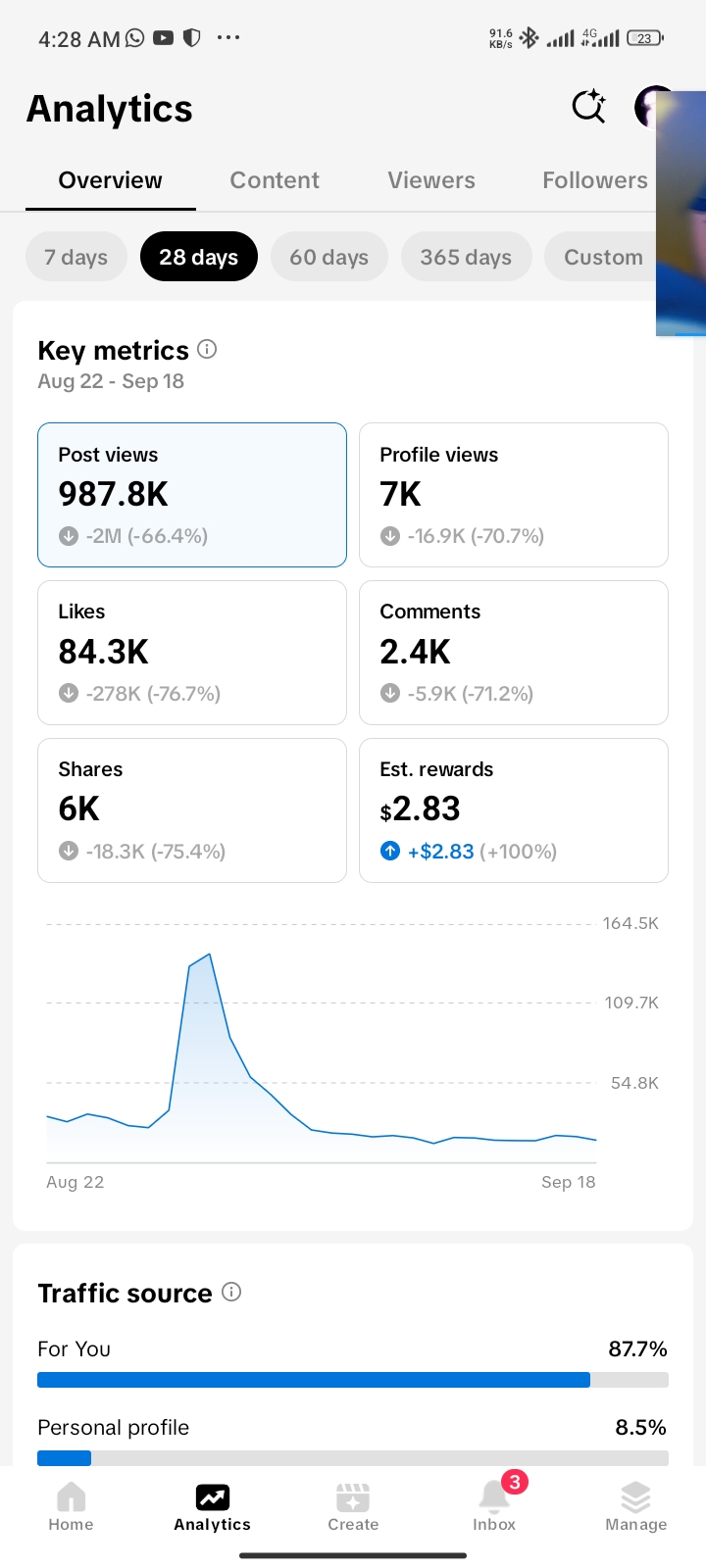
Task: Select the Profile views metric card
Action: (514, 495)
